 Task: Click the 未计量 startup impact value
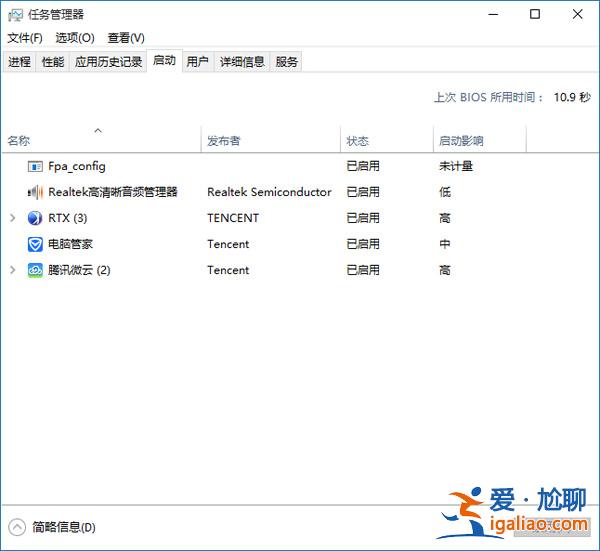tap(456, 166)
